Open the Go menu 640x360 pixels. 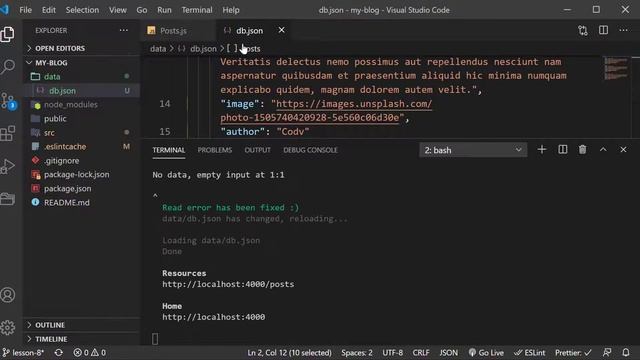142,10
